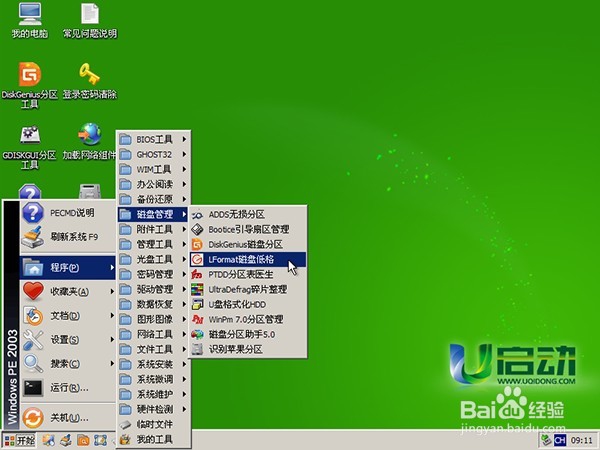Viewport: 600px width, 450px height.
Task: Open the 驱动管理 folder entry
Action: click(153, 289)
